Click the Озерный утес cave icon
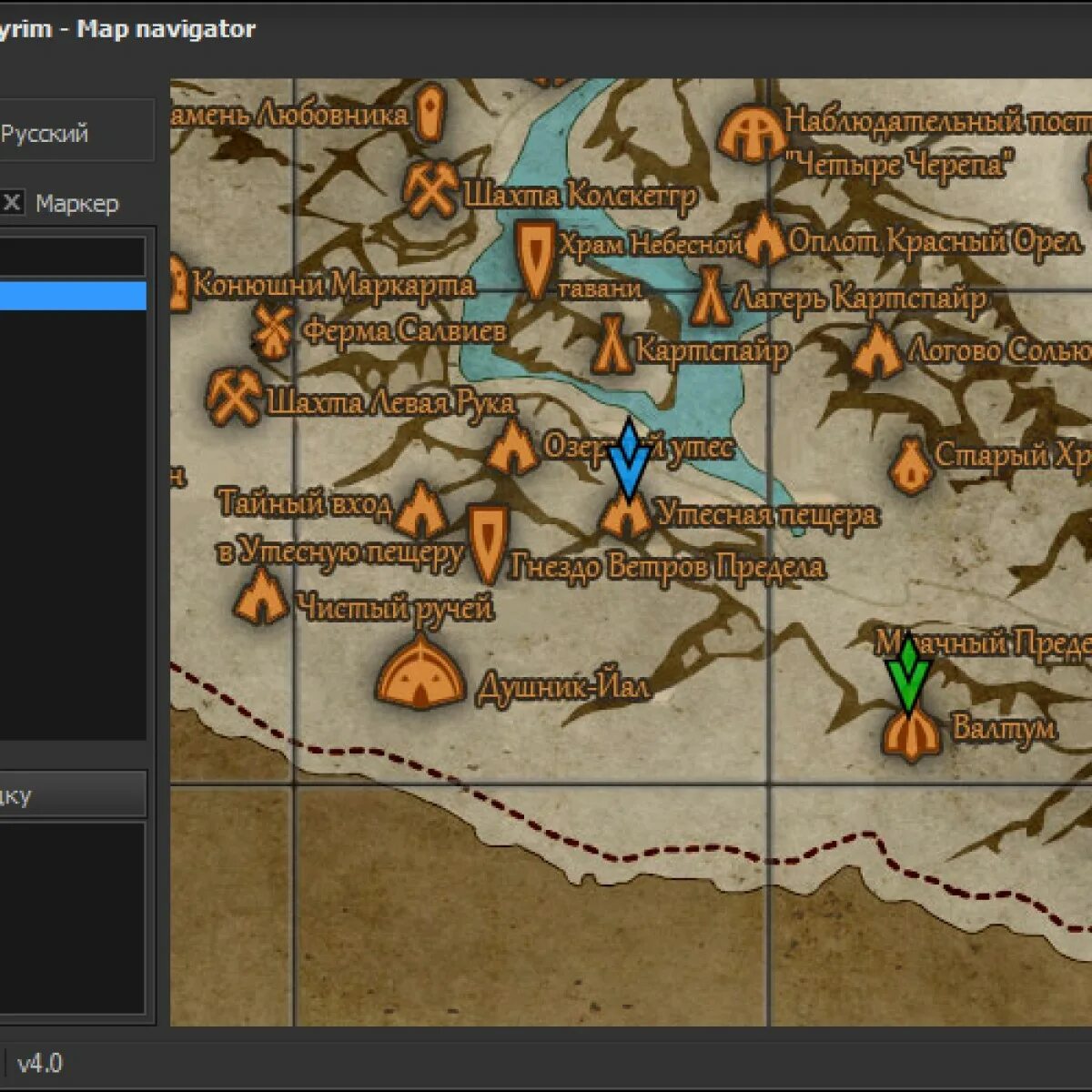 point(512,447)
